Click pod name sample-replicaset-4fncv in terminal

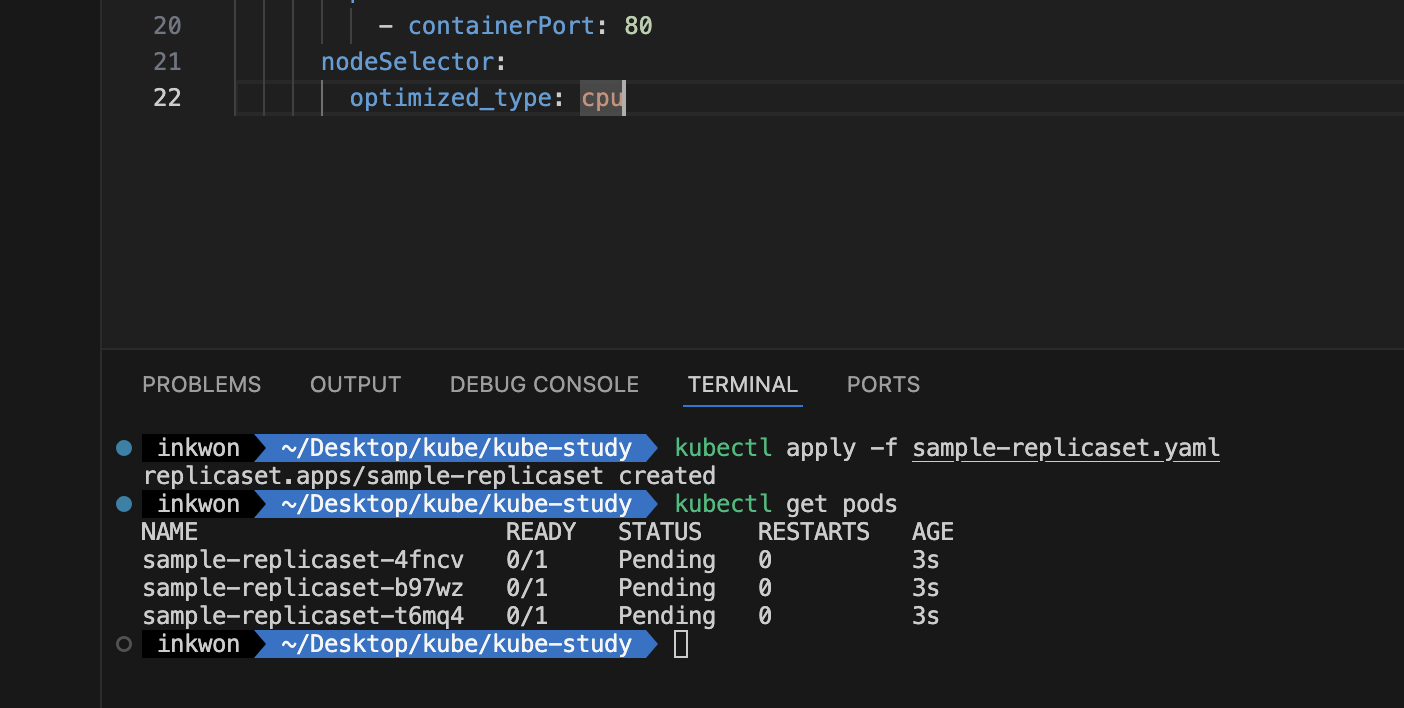click(303, 560)
